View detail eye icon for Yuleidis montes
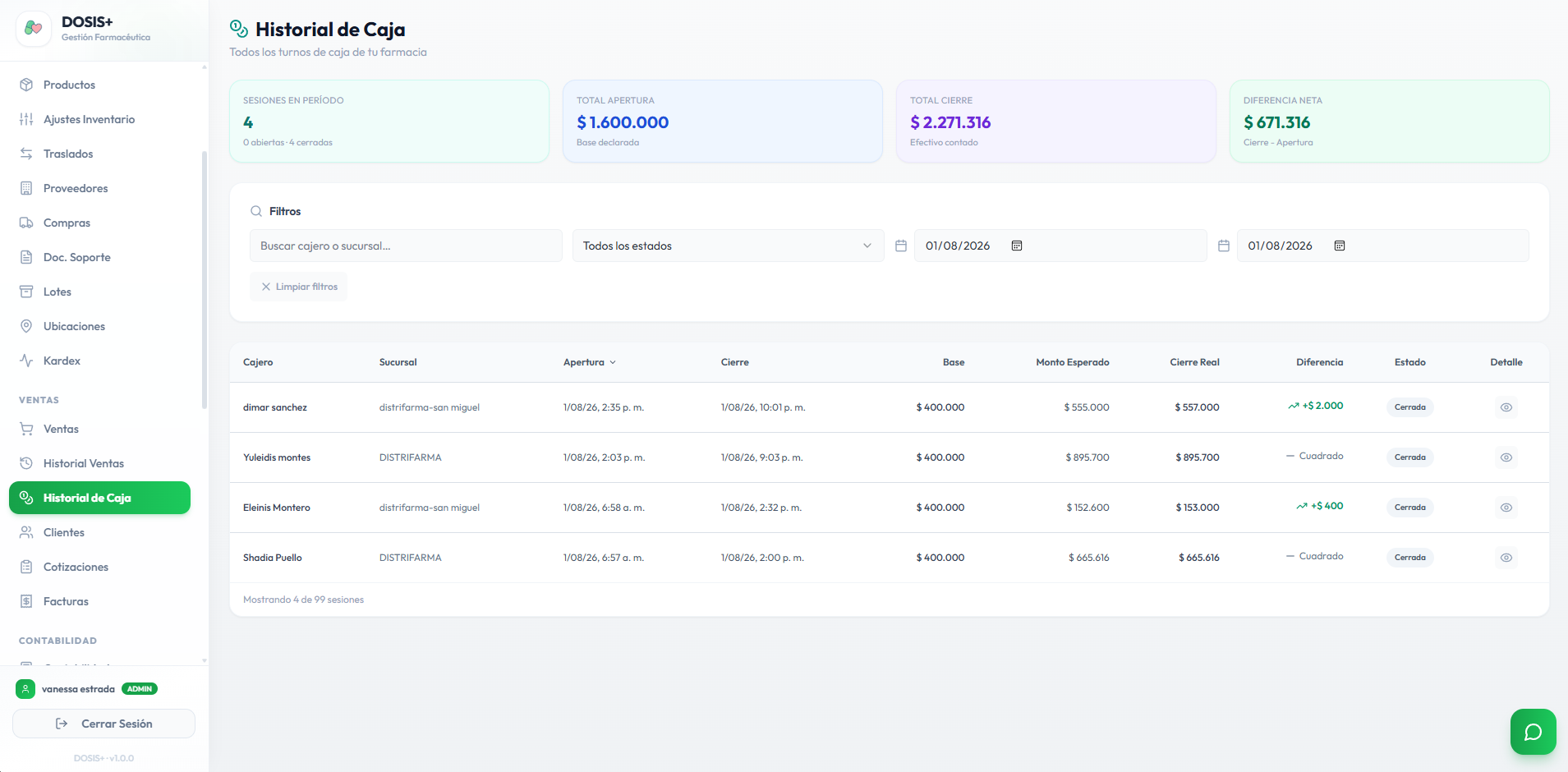This screenshot has height=772, width=1568. pyautogui.click(x=1506, y=457)
